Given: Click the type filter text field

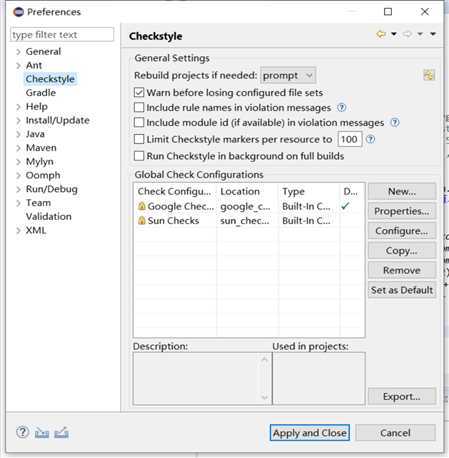Looking at the screenshot, I should click(62, 35).
